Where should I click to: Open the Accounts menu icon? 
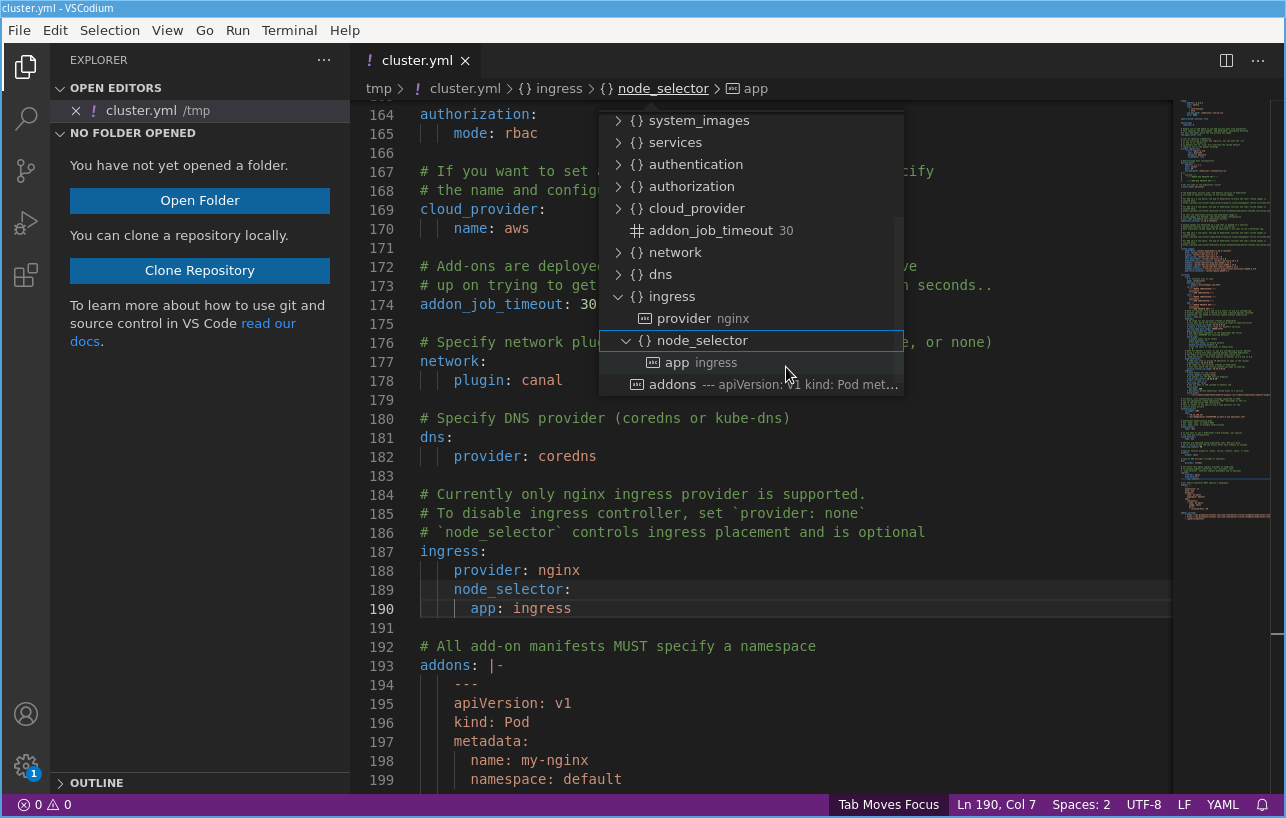[x=26, y=714]
